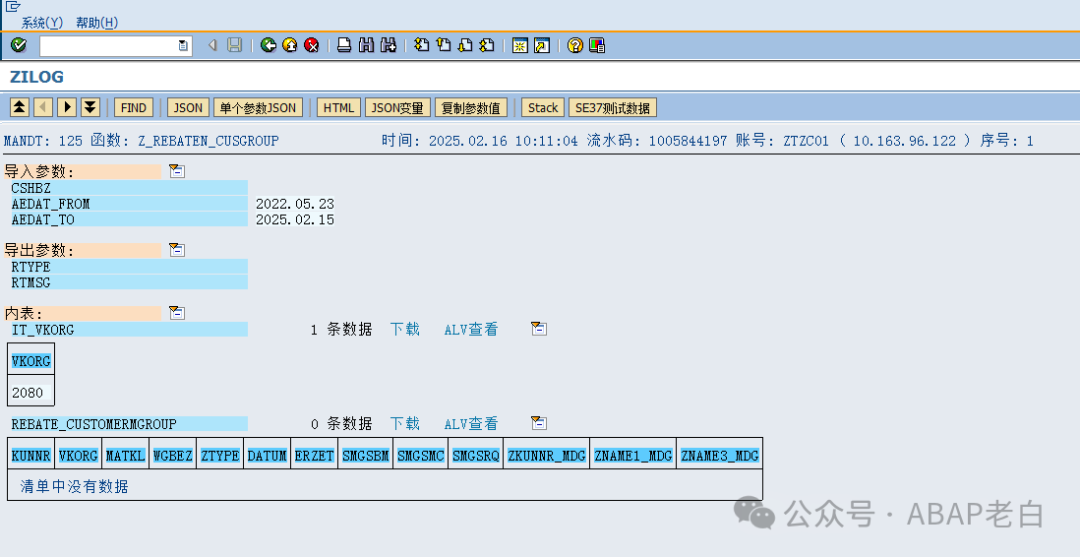Click the Next Page icon in system toolbar
The width and height of the screenshot is (1080, 557).
click(466, 45)
